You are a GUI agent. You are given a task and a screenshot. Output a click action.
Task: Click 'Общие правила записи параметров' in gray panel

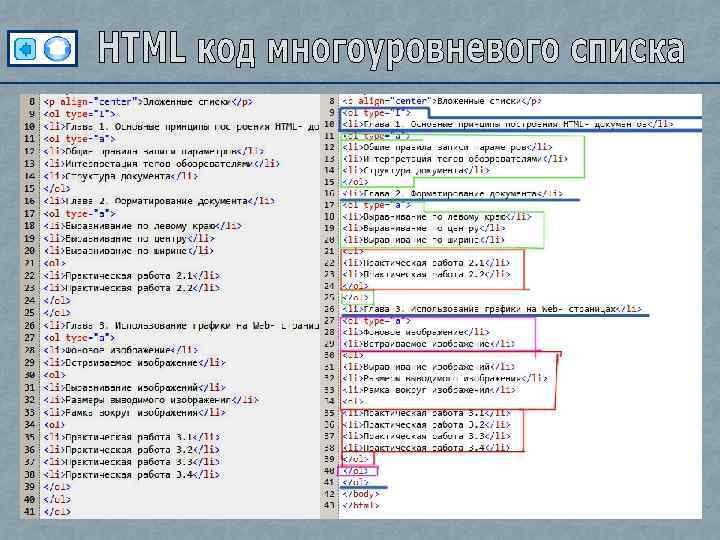pyautogui.click(x=154, y=151)
